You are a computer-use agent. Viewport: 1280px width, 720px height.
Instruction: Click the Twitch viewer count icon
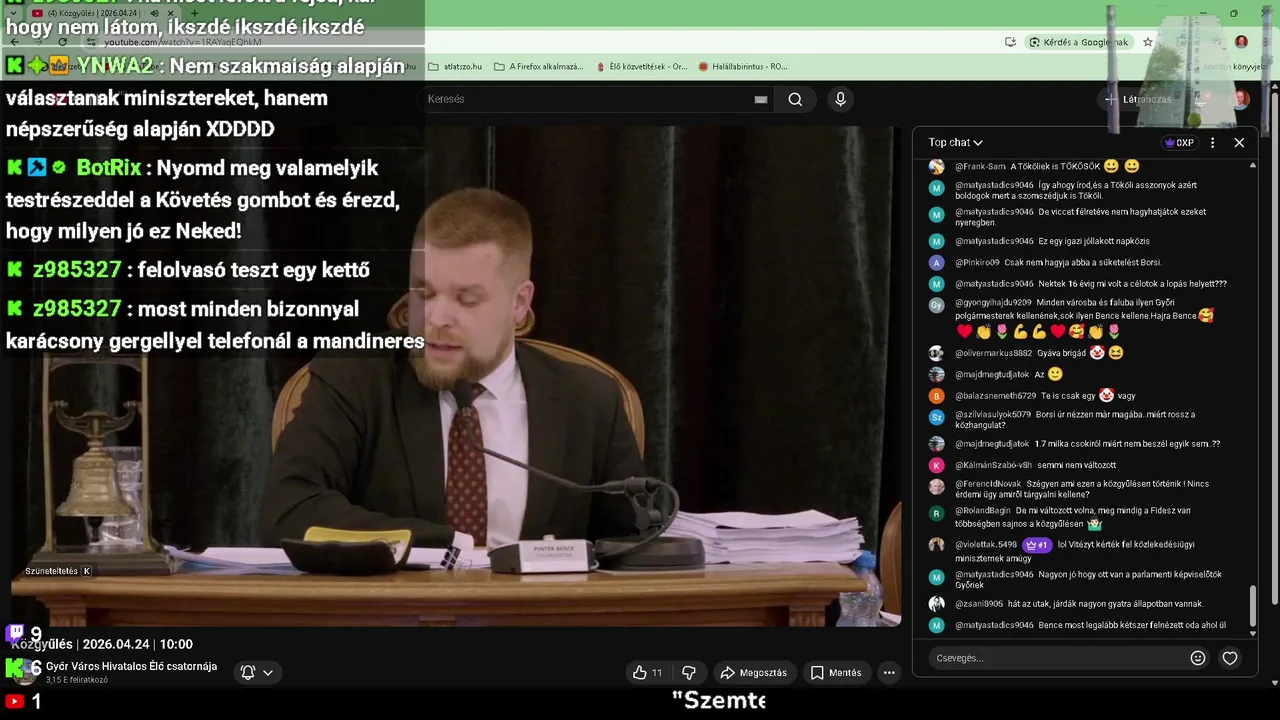point(15,633)
